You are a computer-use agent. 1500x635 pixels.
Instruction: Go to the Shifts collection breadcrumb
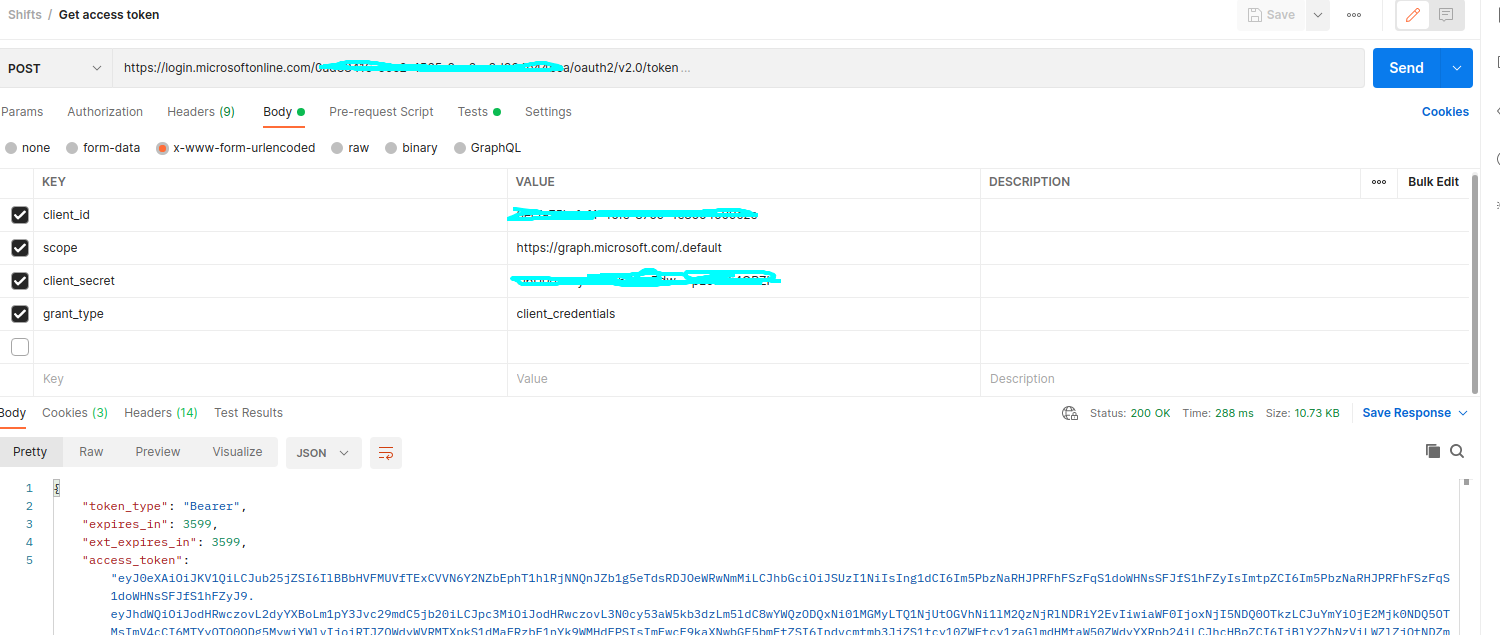coord(25,15)
